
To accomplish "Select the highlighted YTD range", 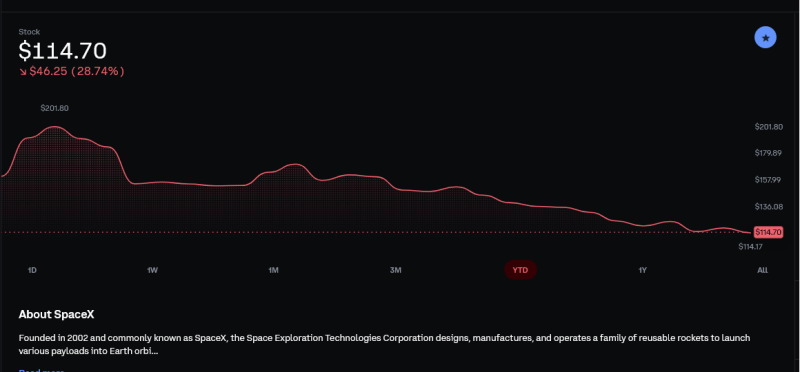I will (520, 270).
